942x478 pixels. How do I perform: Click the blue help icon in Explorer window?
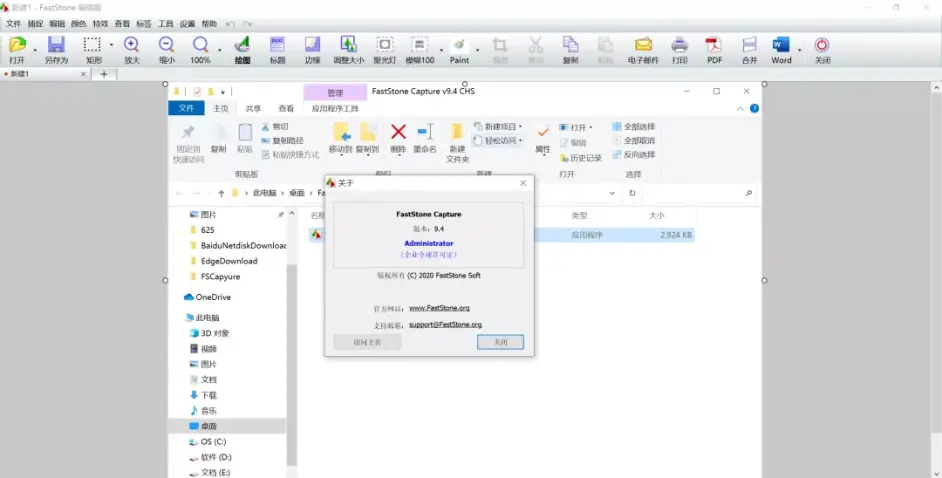pyautogui.click(x=754, y=109)
